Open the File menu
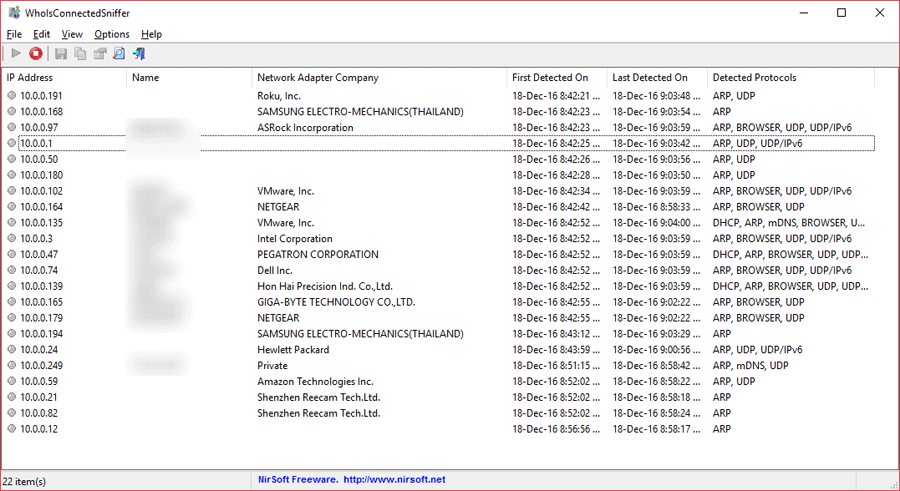This screenshot has height=491, width=900. (14, 34)
